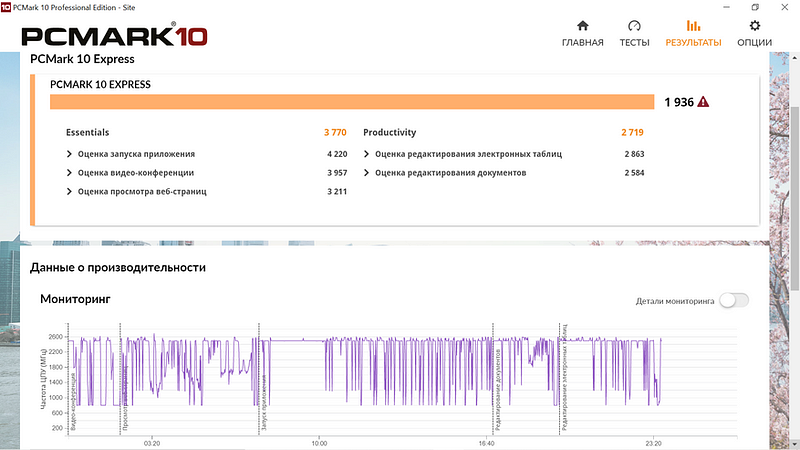Click the Productivity heading
800x450 pixels.
pos(389,132)
